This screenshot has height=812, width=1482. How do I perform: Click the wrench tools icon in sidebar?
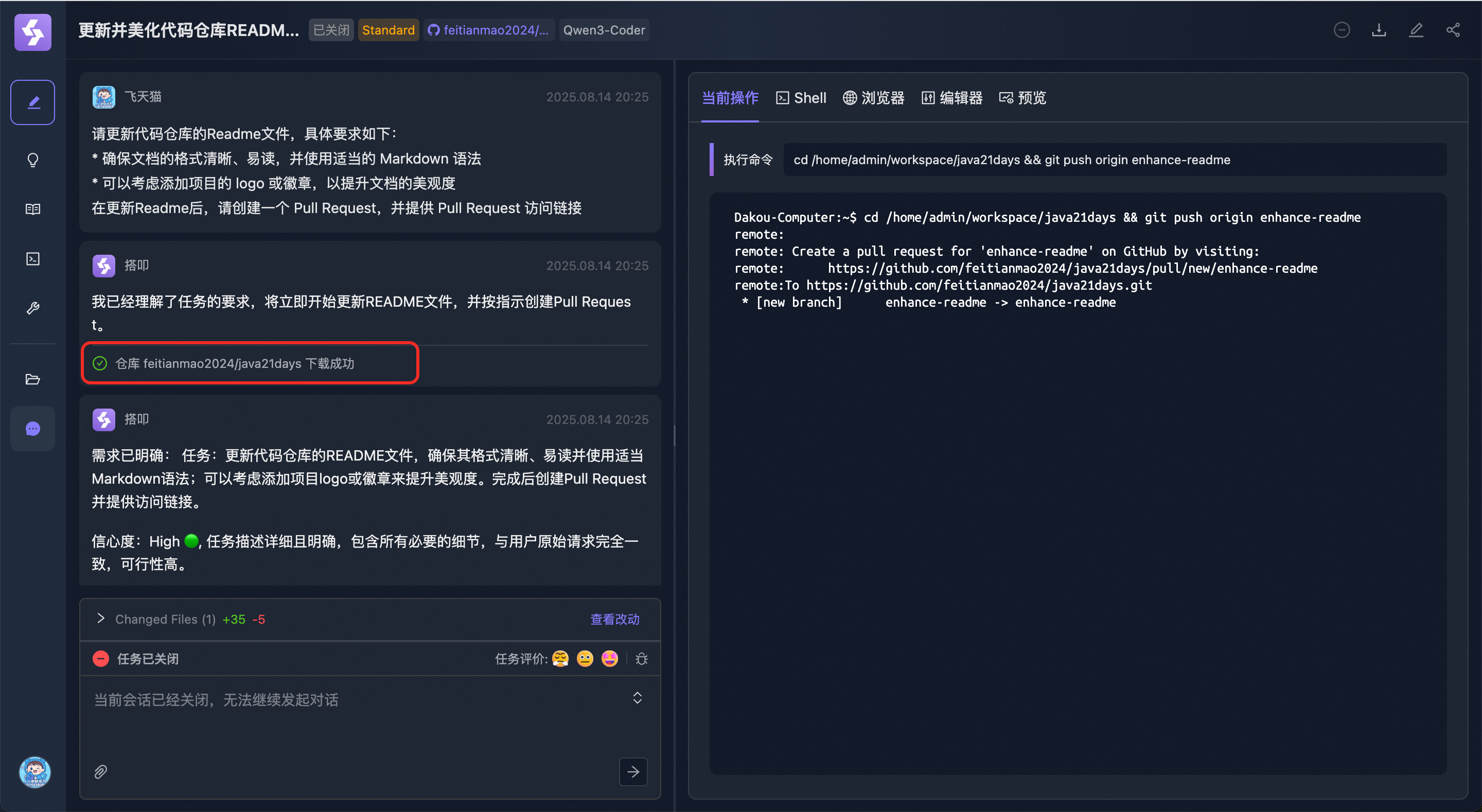pos(33,308)
